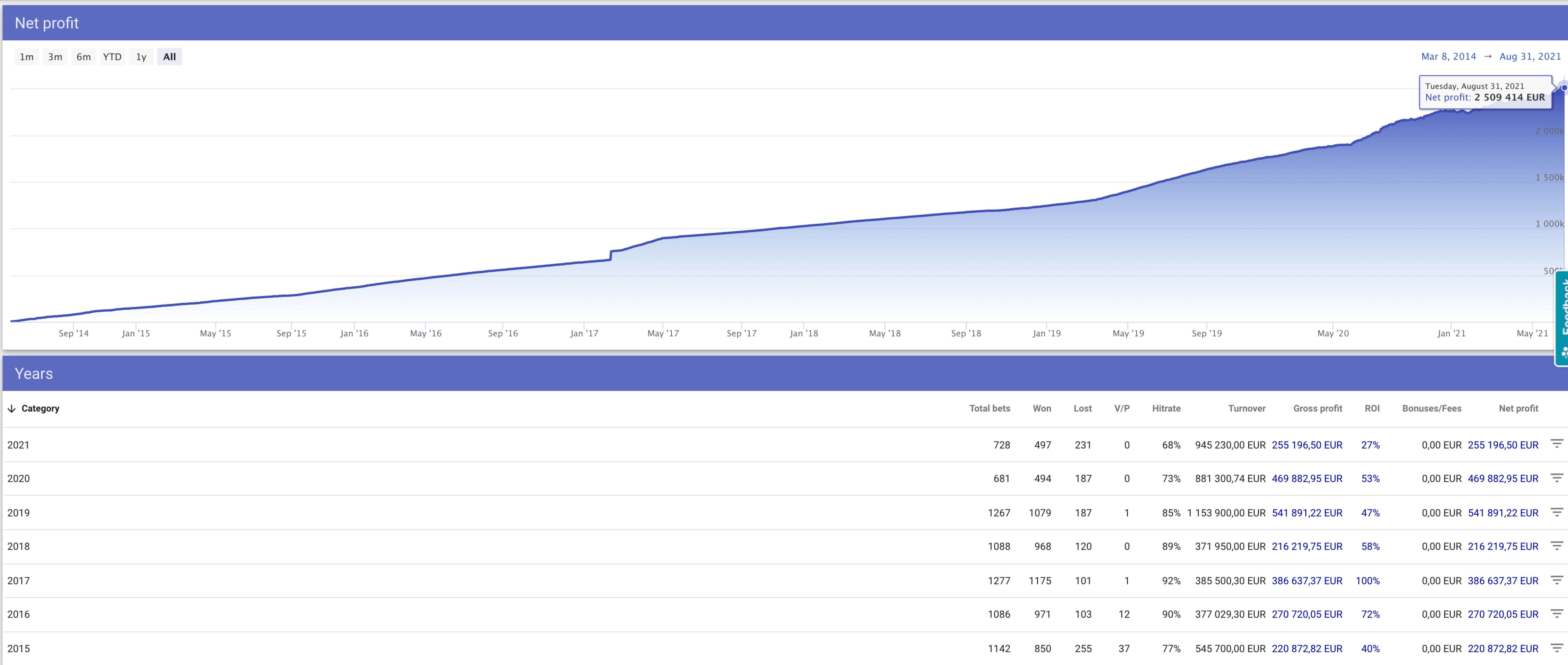This screenshot has width=1568, height=665.
Task: Click net profit 216 219,75 EUR for 2018
Action: (1503, 546)
